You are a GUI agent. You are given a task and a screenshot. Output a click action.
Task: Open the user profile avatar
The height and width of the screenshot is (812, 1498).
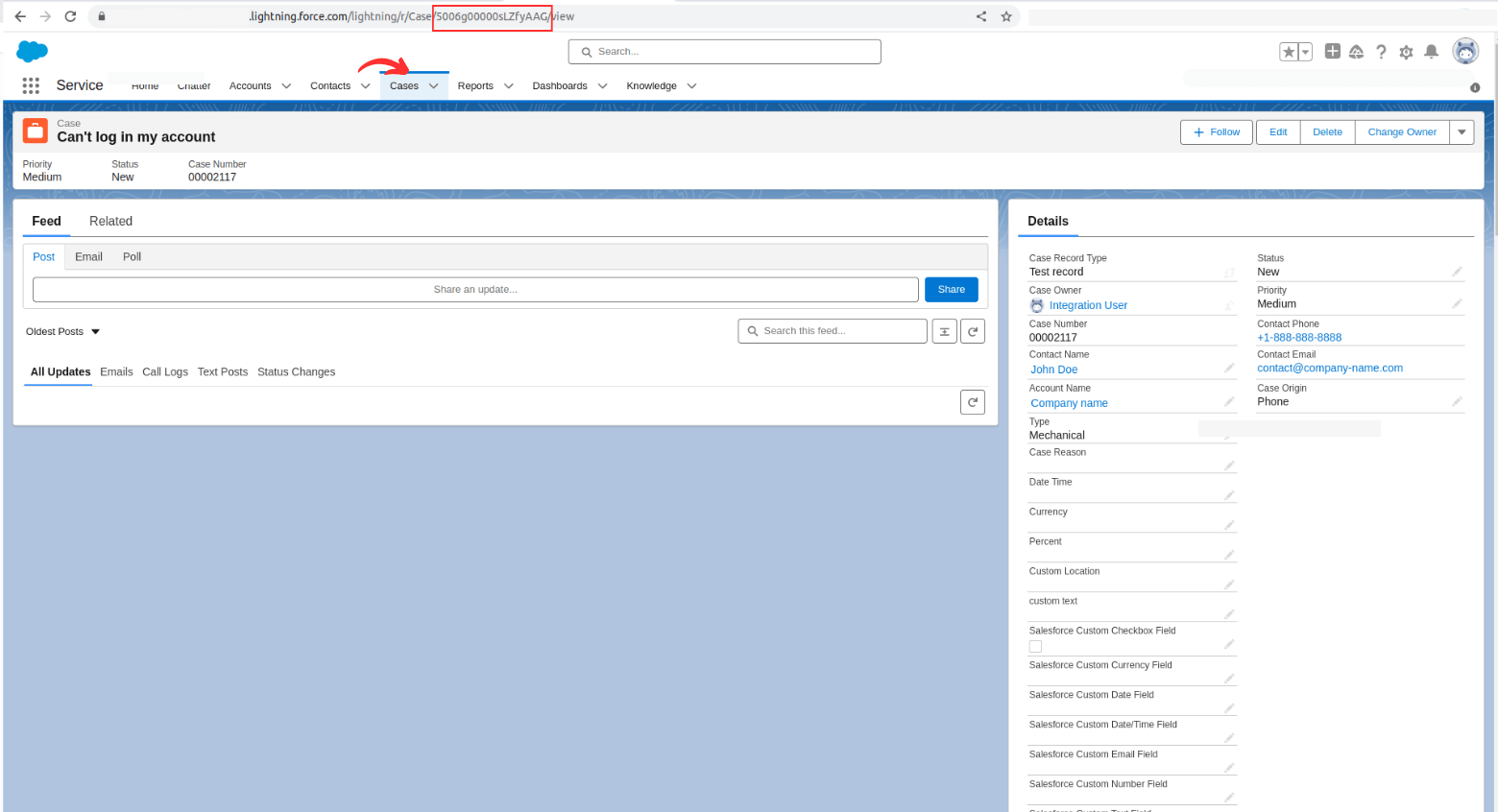click(x=1465, y=52)
